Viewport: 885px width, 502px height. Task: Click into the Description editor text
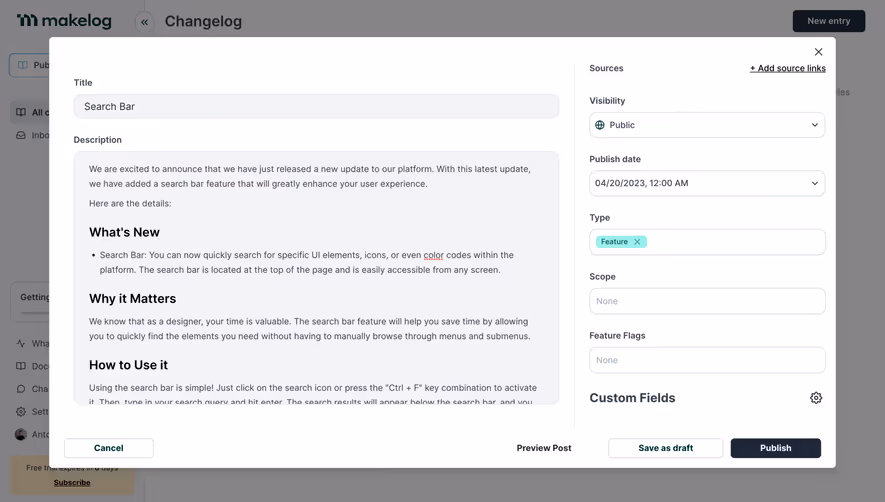click(x=316, y=278)
